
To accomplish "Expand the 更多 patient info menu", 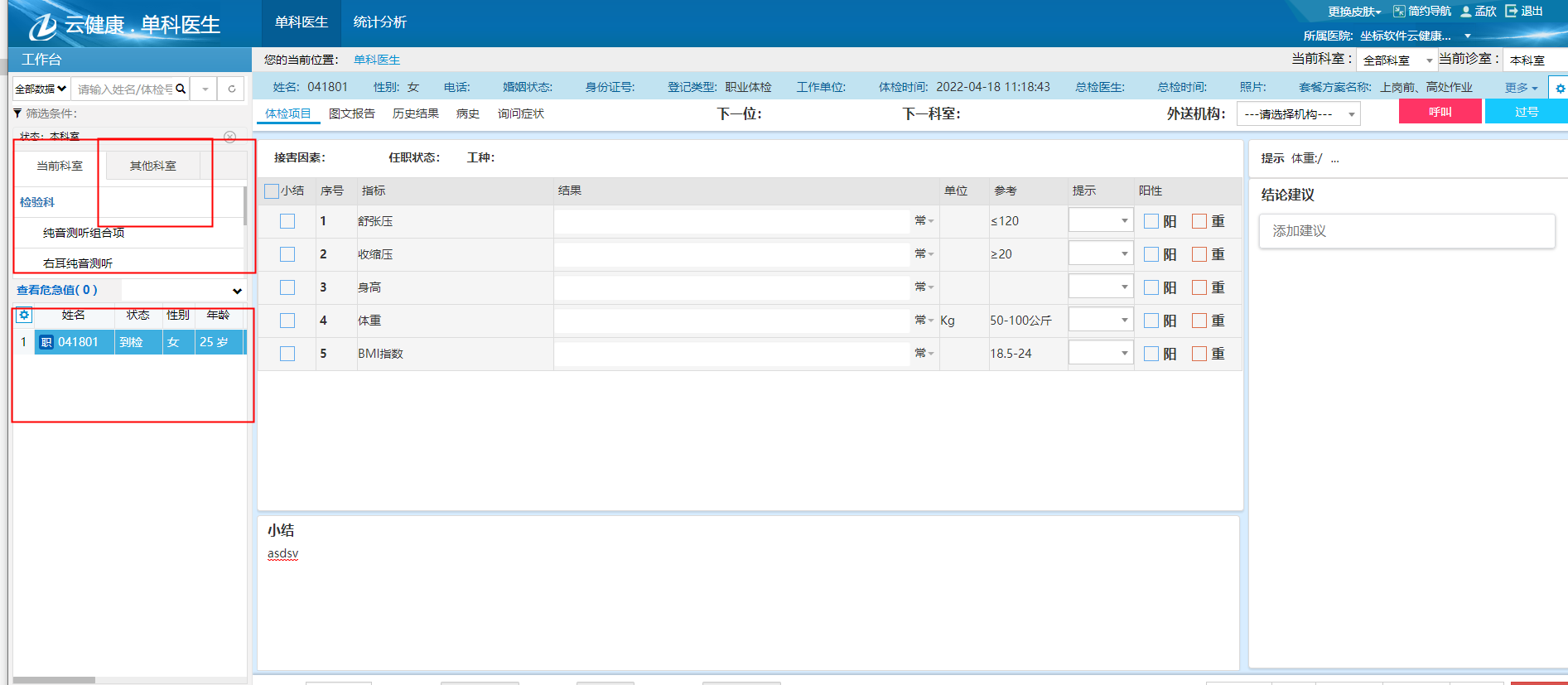I will tap(1521, 87).
